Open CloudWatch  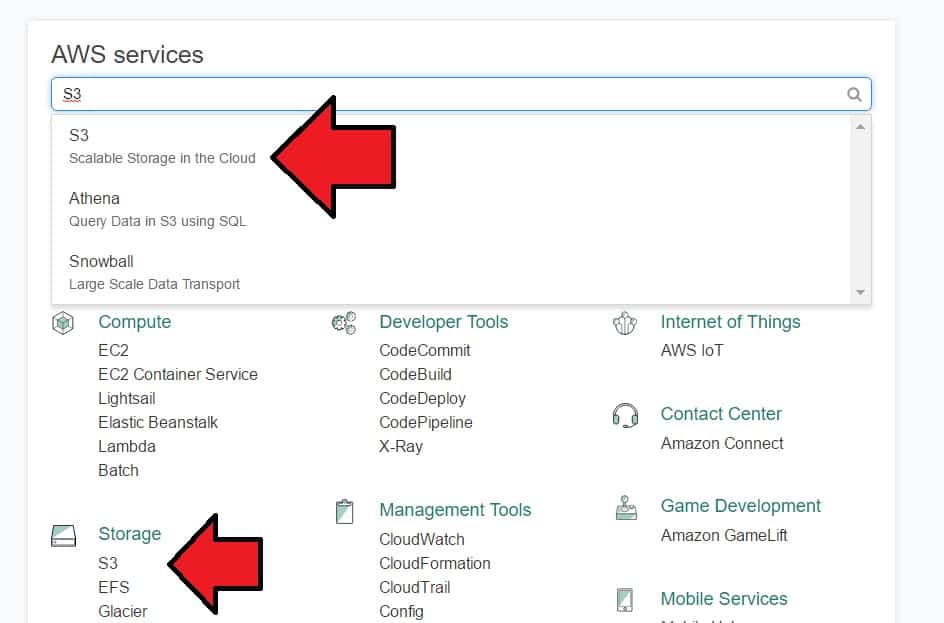pos(422,539)
